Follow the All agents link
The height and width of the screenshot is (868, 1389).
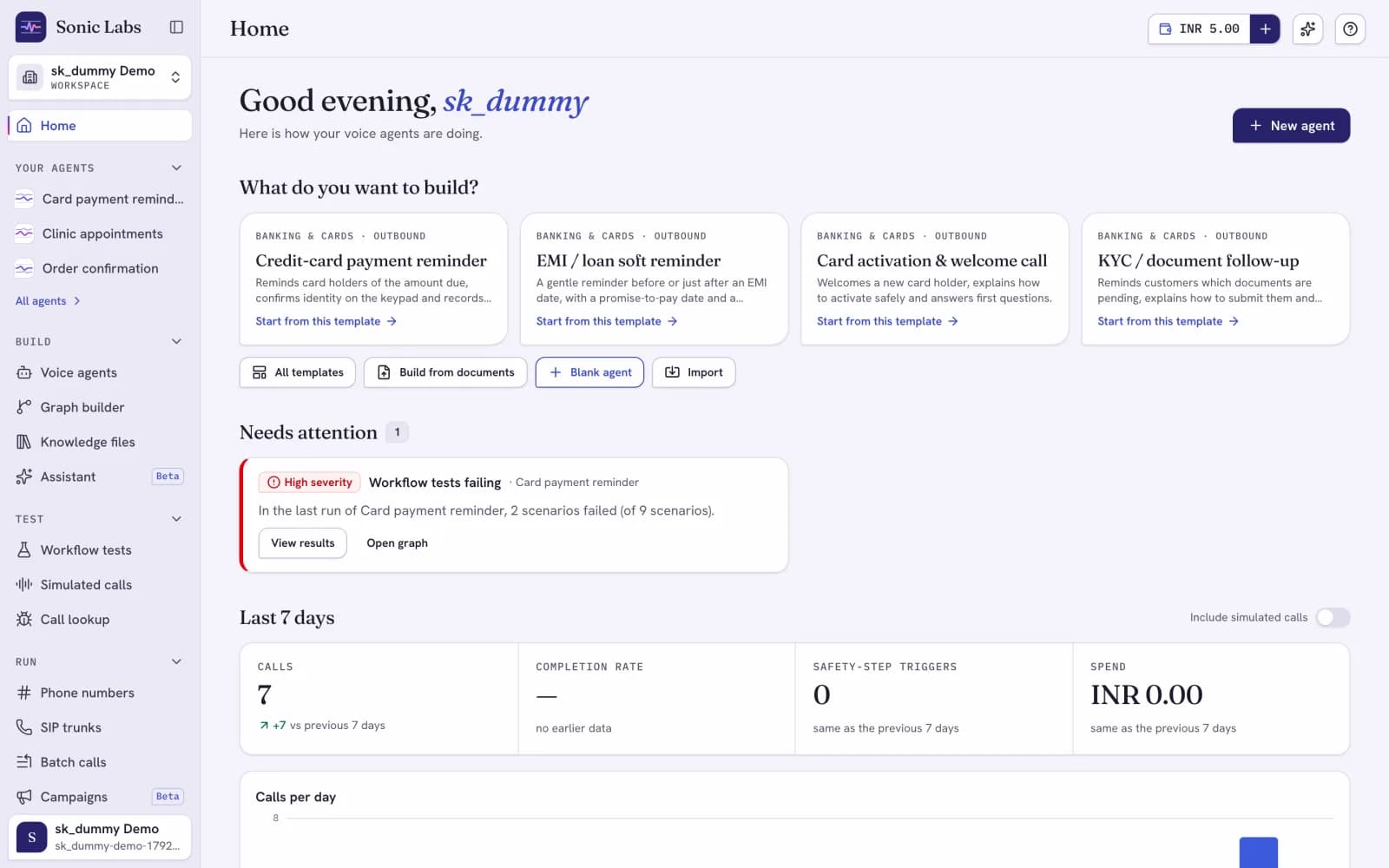click(x=48, y=300)
